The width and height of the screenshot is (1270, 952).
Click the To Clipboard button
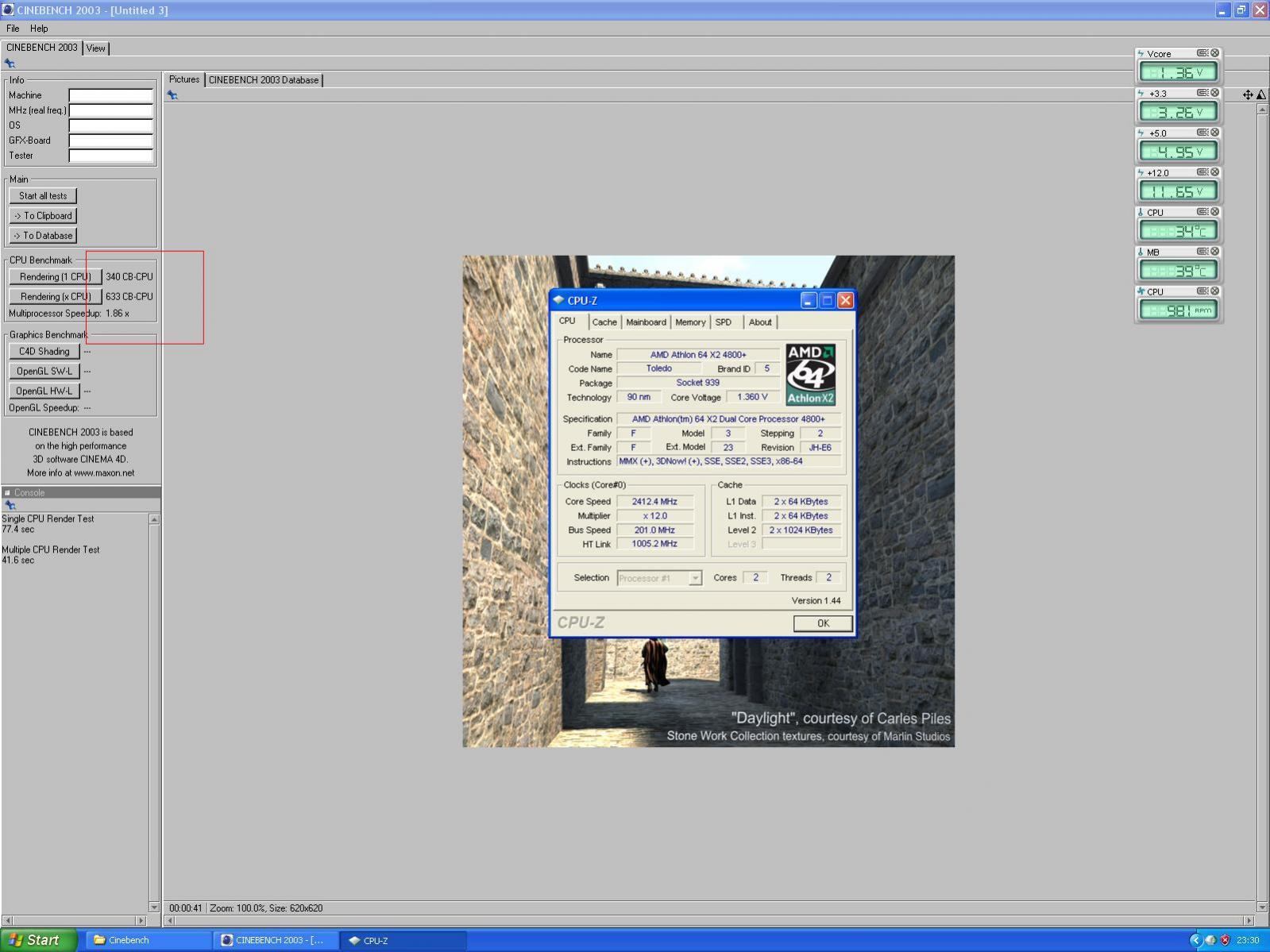pyautogui.click(x=43, y=216)
